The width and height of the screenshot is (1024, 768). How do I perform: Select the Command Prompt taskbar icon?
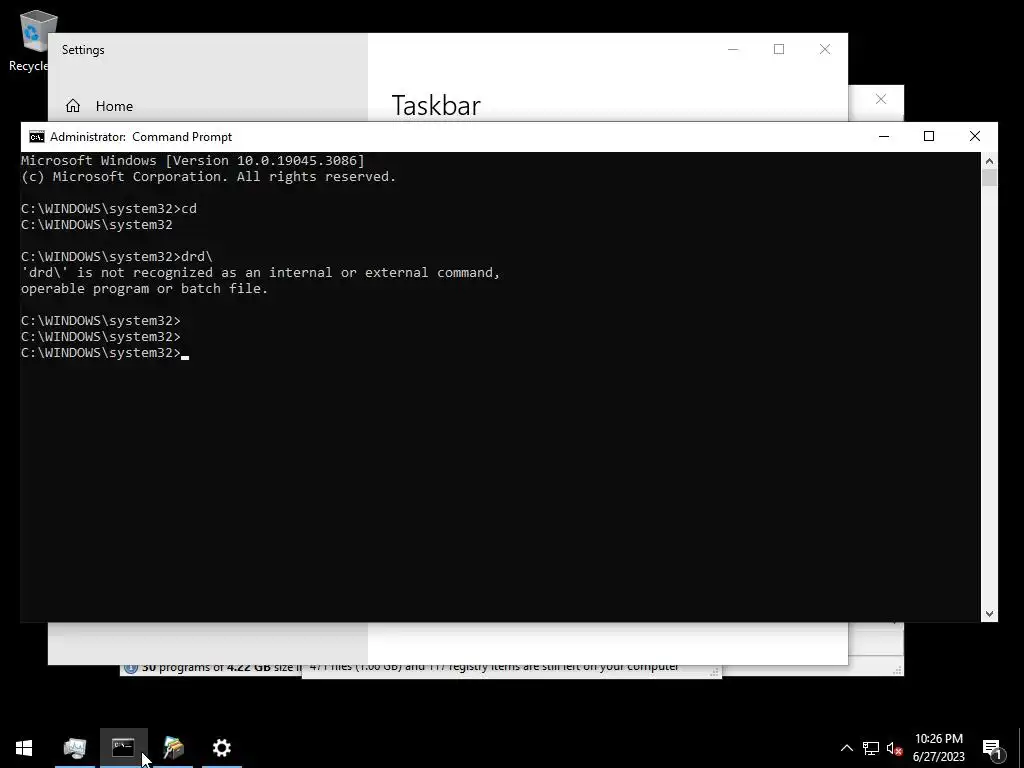pyautogui.click(x=123, y=748)
